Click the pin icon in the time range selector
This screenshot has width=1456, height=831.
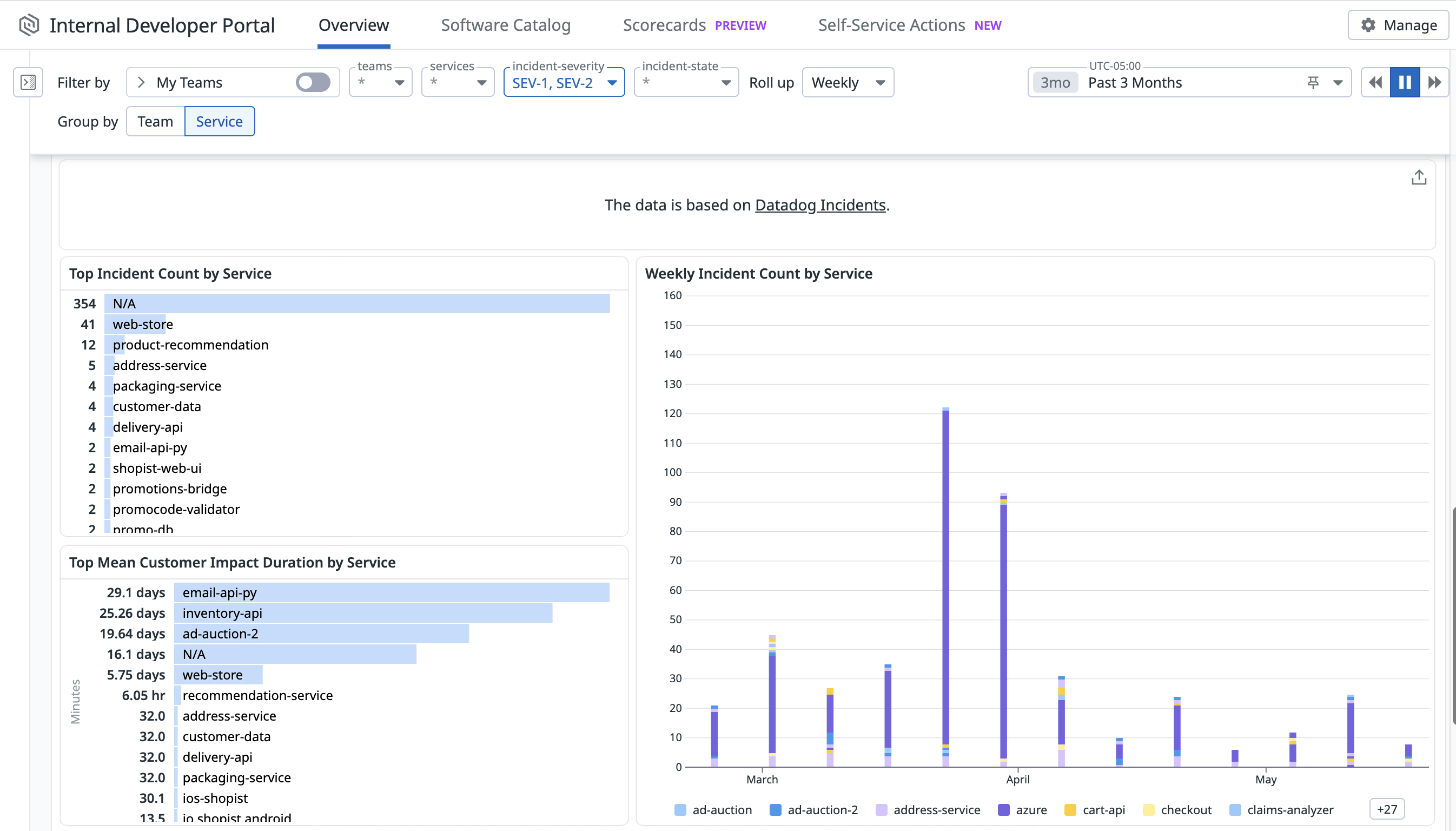click(x=1313, y=83)
